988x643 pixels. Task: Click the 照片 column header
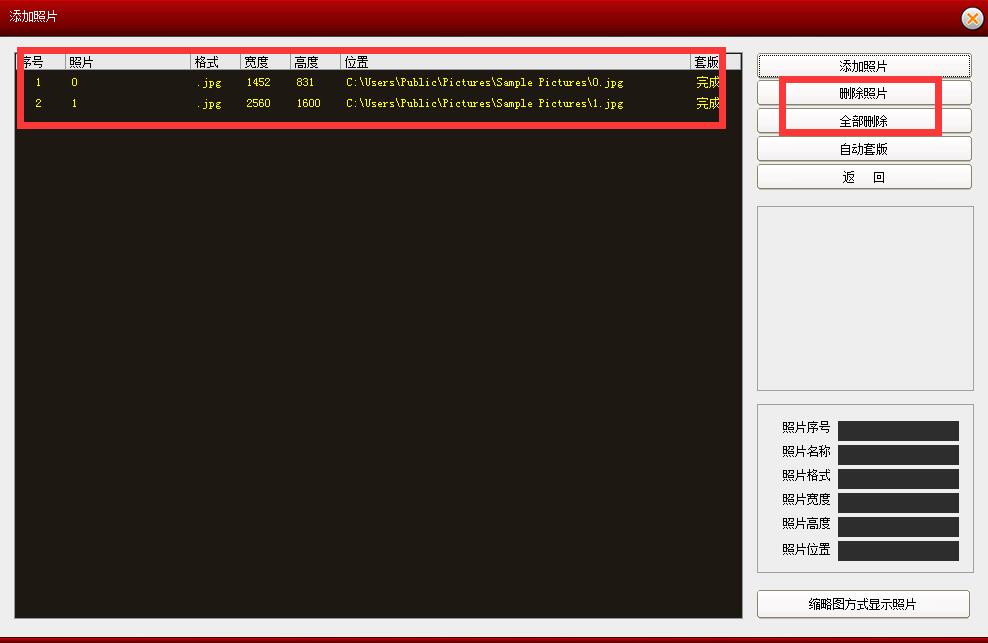(x=127, y=62)
